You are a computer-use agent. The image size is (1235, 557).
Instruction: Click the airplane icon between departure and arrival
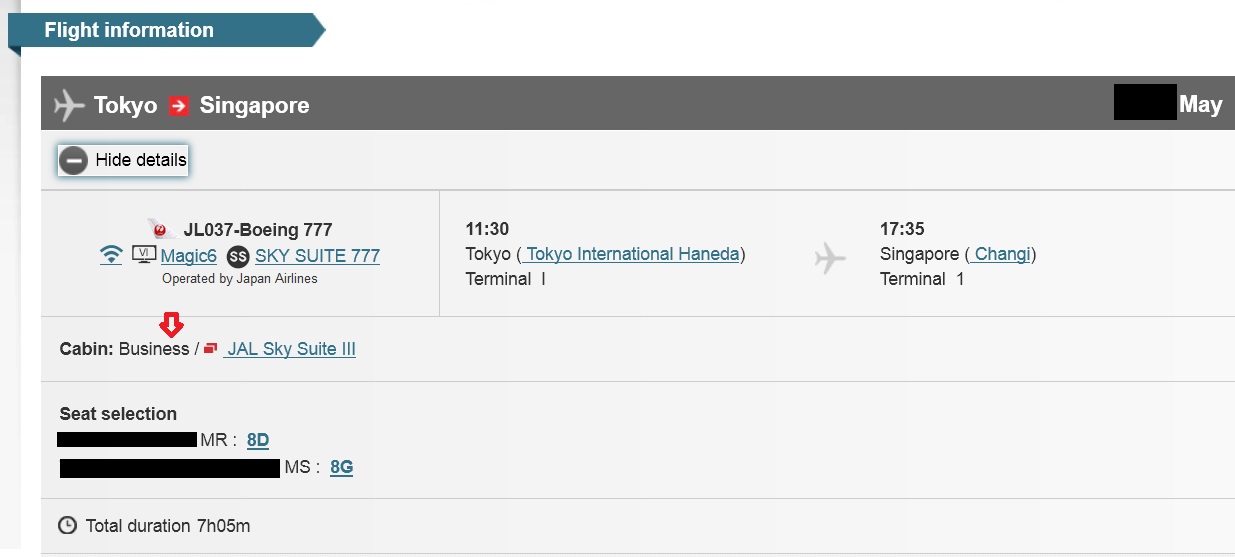[830, 259]
